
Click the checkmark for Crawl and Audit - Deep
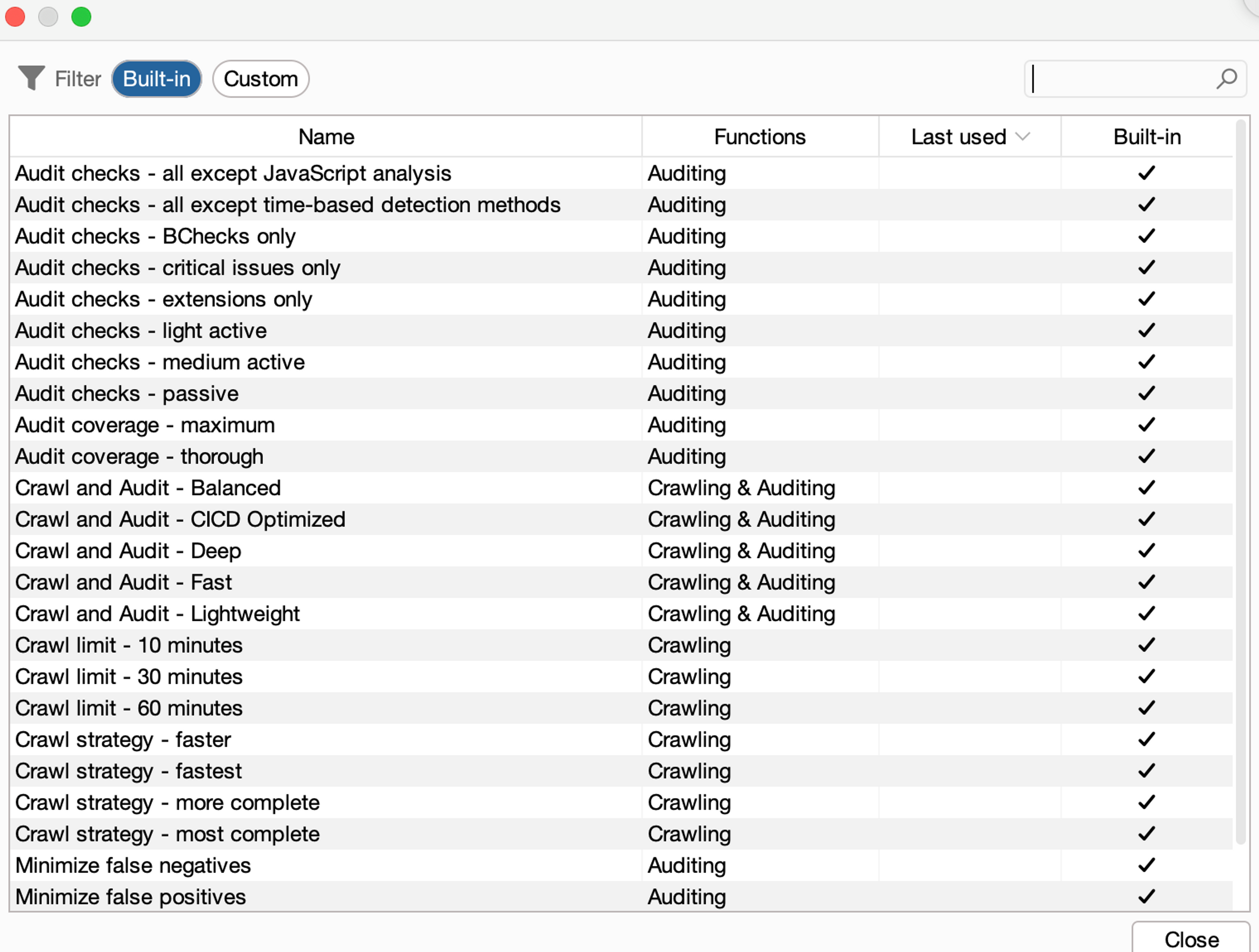pyautogui.click(x=1146, y=551)
